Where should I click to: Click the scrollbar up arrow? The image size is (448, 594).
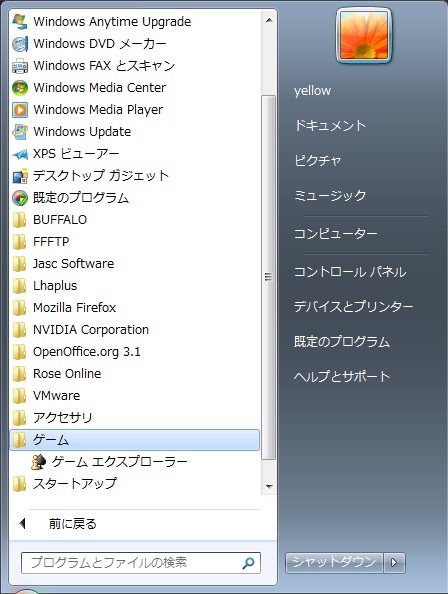coord(269,20)
